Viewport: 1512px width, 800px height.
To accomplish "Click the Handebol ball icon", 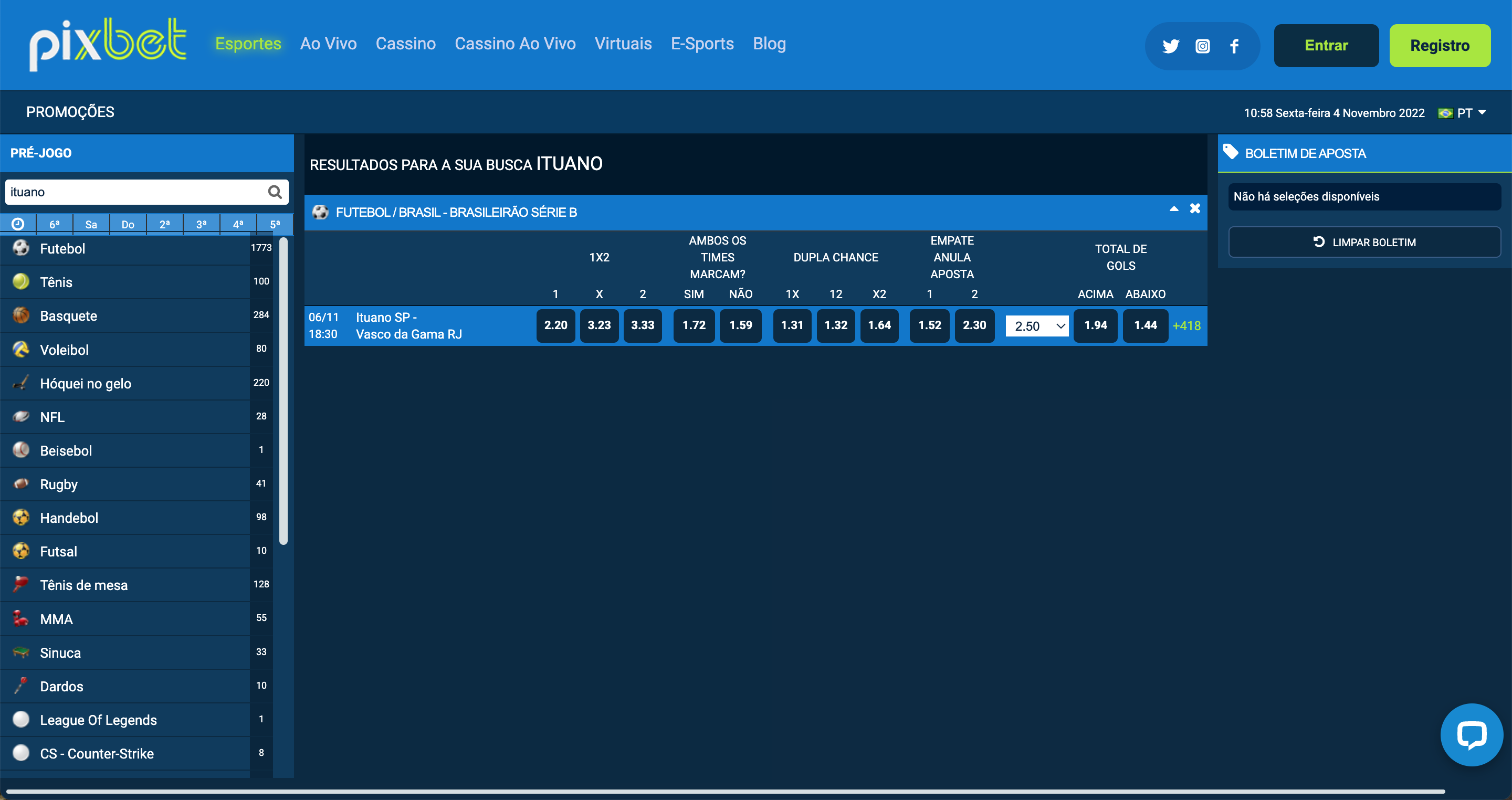I will pyautogui.click(x=20, y=517).
